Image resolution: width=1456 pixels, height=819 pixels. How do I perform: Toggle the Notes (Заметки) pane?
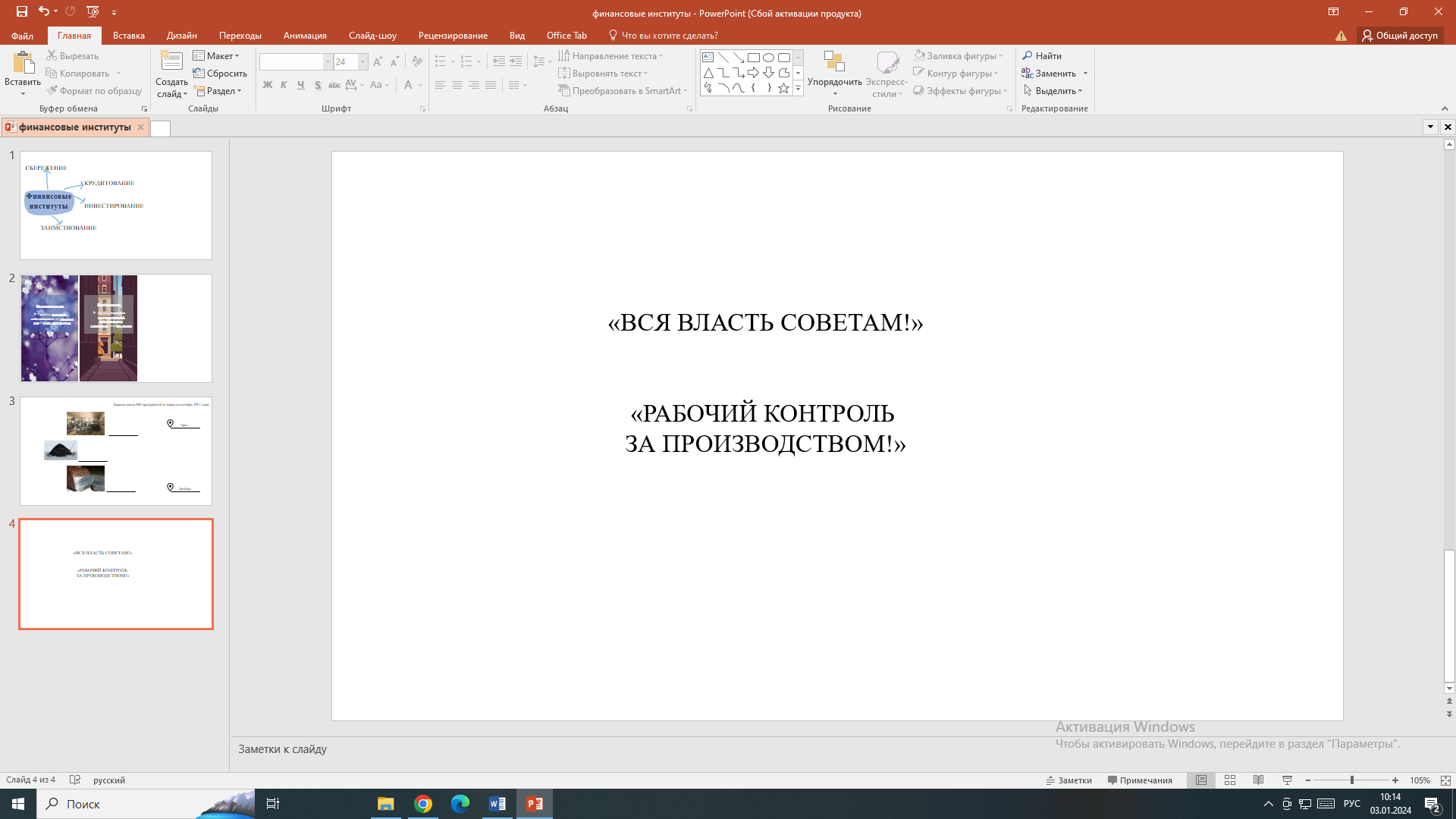click(x=1068, y=780)
